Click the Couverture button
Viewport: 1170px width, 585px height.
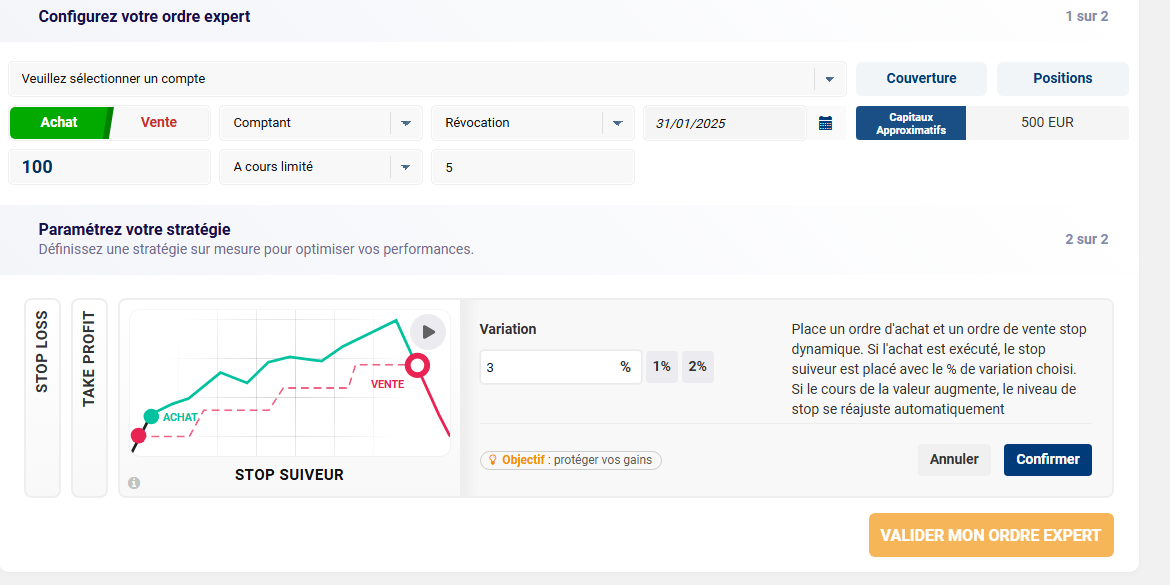[x=921, y=79]
